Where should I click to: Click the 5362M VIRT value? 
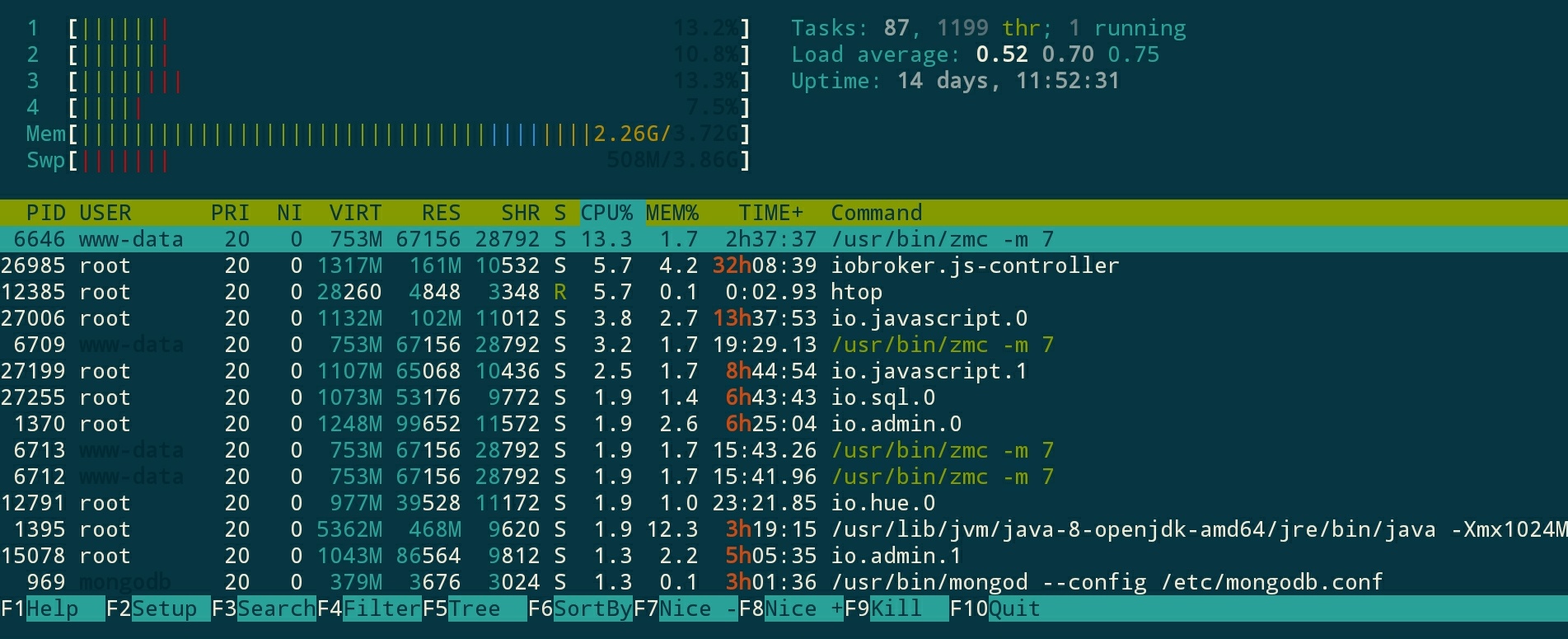pyautogui.click(x=349, y=529)
